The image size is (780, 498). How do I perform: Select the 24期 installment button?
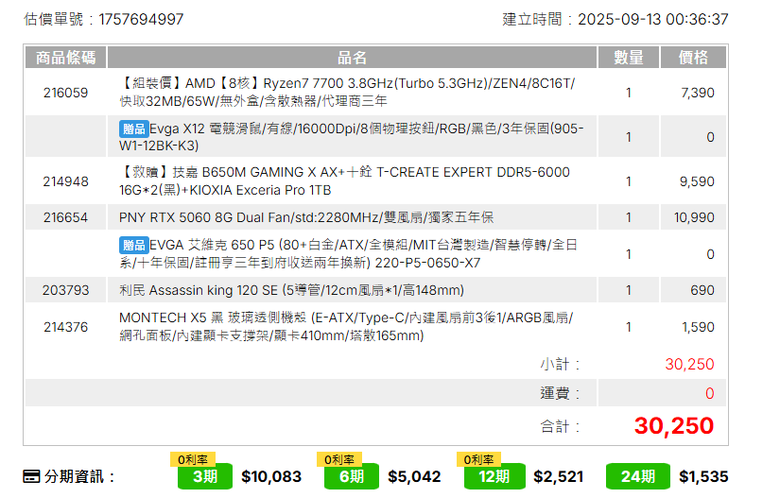tap(638, 477)
